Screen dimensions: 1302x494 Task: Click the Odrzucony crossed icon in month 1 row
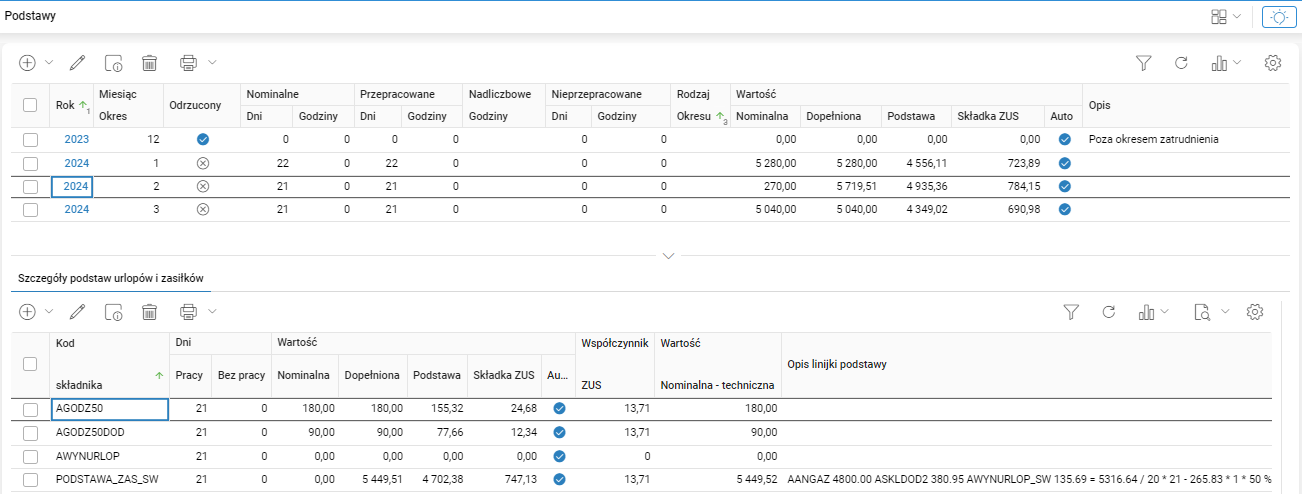pyautogui.click(x=203, y=163)
